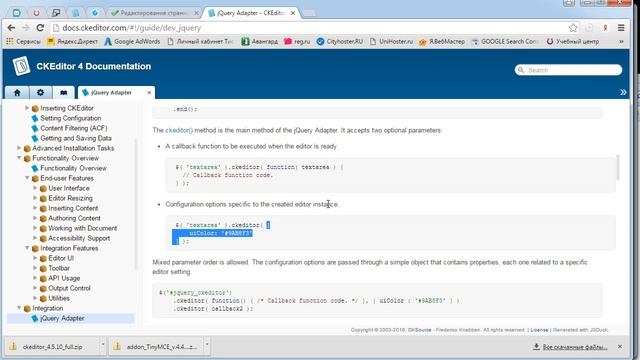
Task: Open Сервисы apps bookmark
Action: [x=23, y=41]
